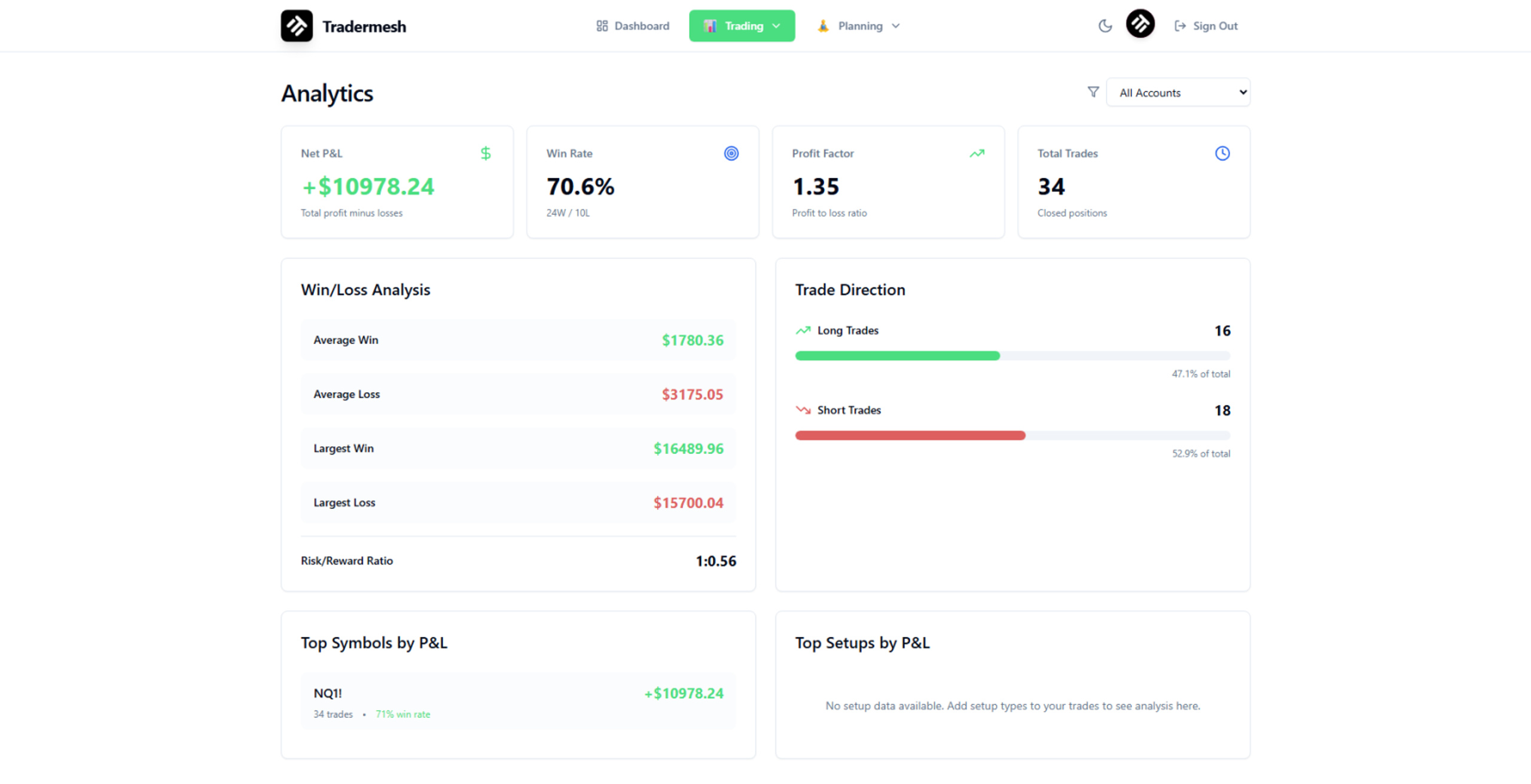The width and height of the screenshot is (1531, 784).
Task: Select the Largest Win value $16489.96
Action: pyautogui.click(x=688, y=448)
